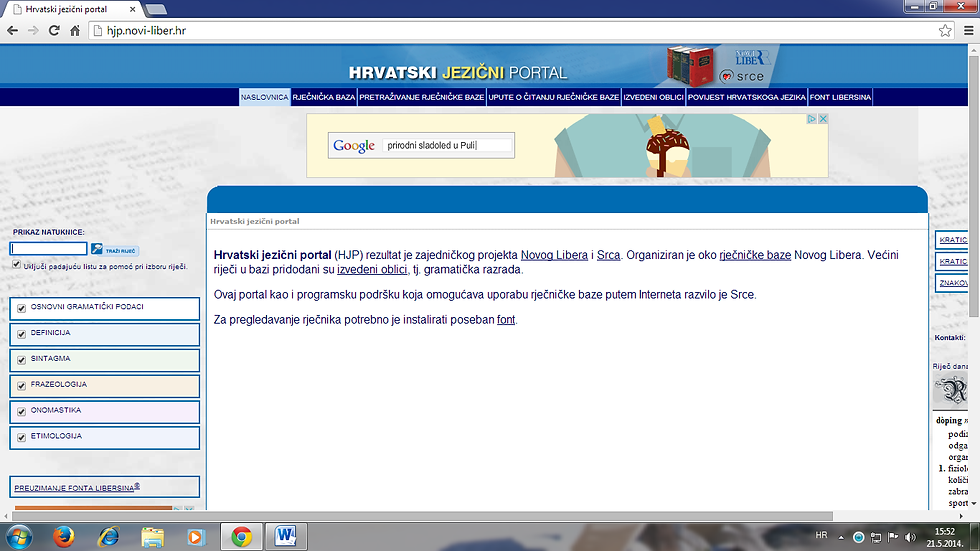Click the browser forward arrow
This screenshot has width=980, height=551.
tap(33, 31)
